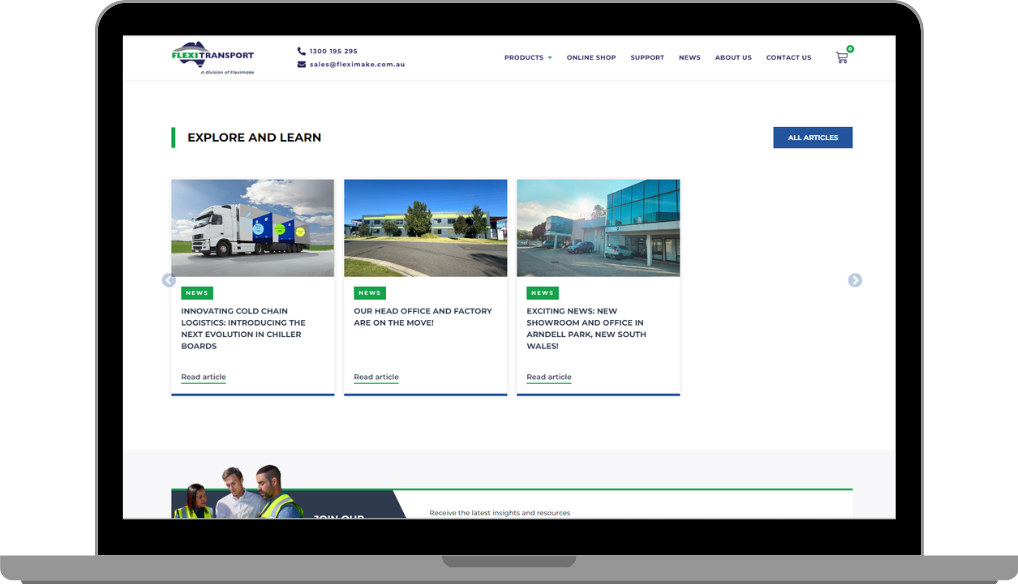Click the carousel next arrow
Screen dimensions: 1018x584
(x=855, y=280)
